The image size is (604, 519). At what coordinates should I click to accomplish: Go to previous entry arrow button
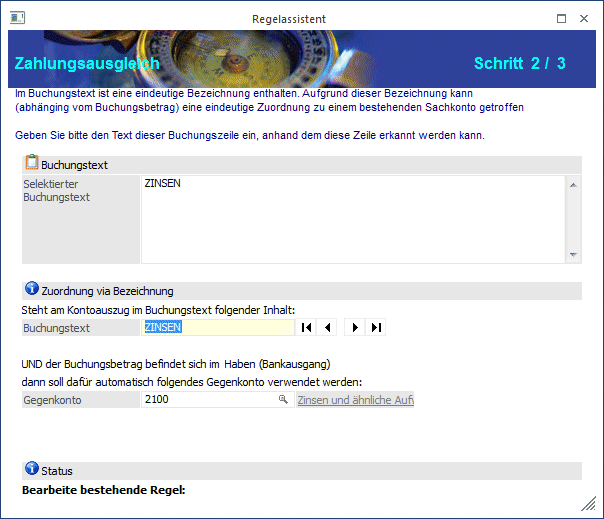[327, 327]
